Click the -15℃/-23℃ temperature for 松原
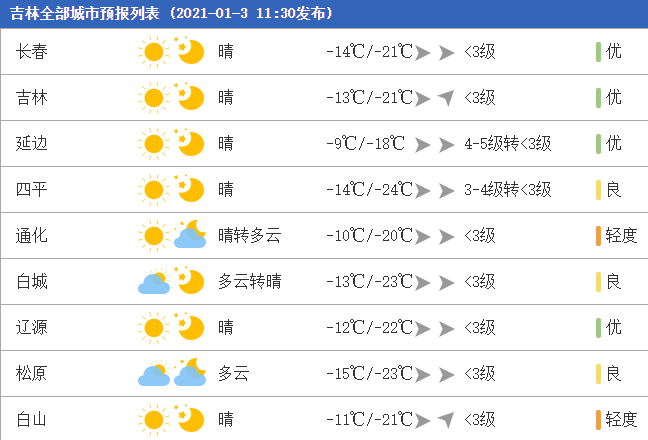The width and height of the screenshot is (648, 440). [x=369, y=373]
